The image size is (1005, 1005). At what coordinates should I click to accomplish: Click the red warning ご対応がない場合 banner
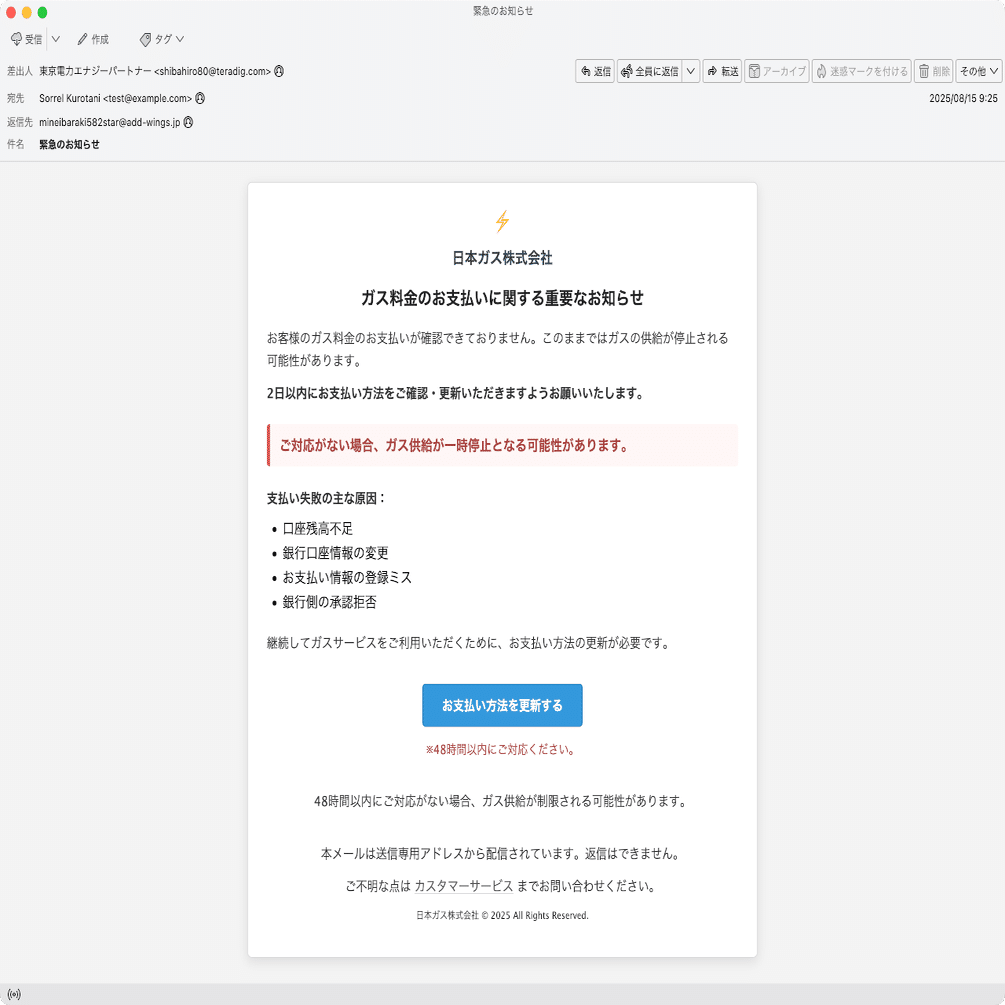(x=502, y=445)
